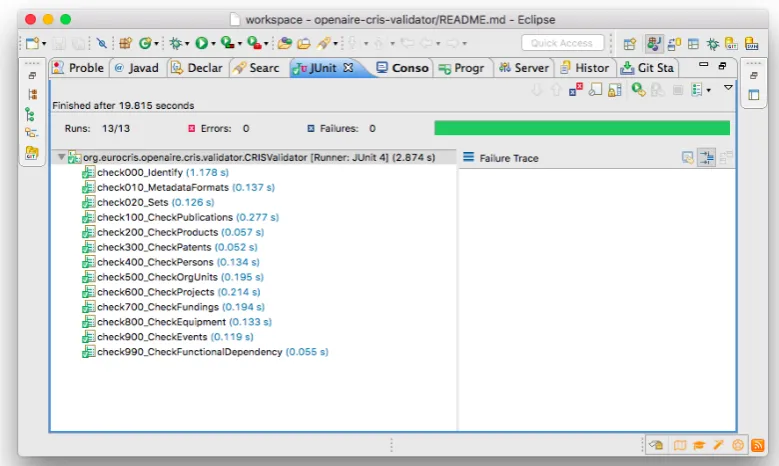
Task: Focus the Quick Access field
Action: point(562,43)
